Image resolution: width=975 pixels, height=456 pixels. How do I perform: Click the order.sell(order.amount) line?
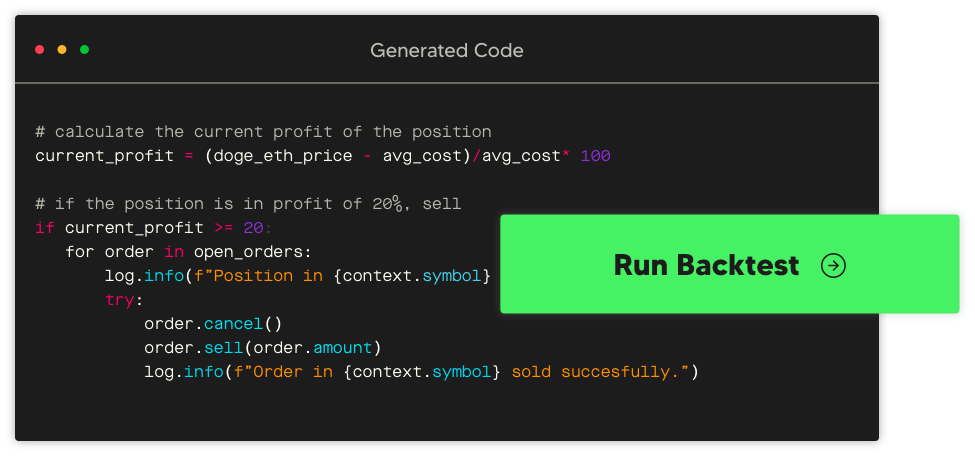pos(263,348)
